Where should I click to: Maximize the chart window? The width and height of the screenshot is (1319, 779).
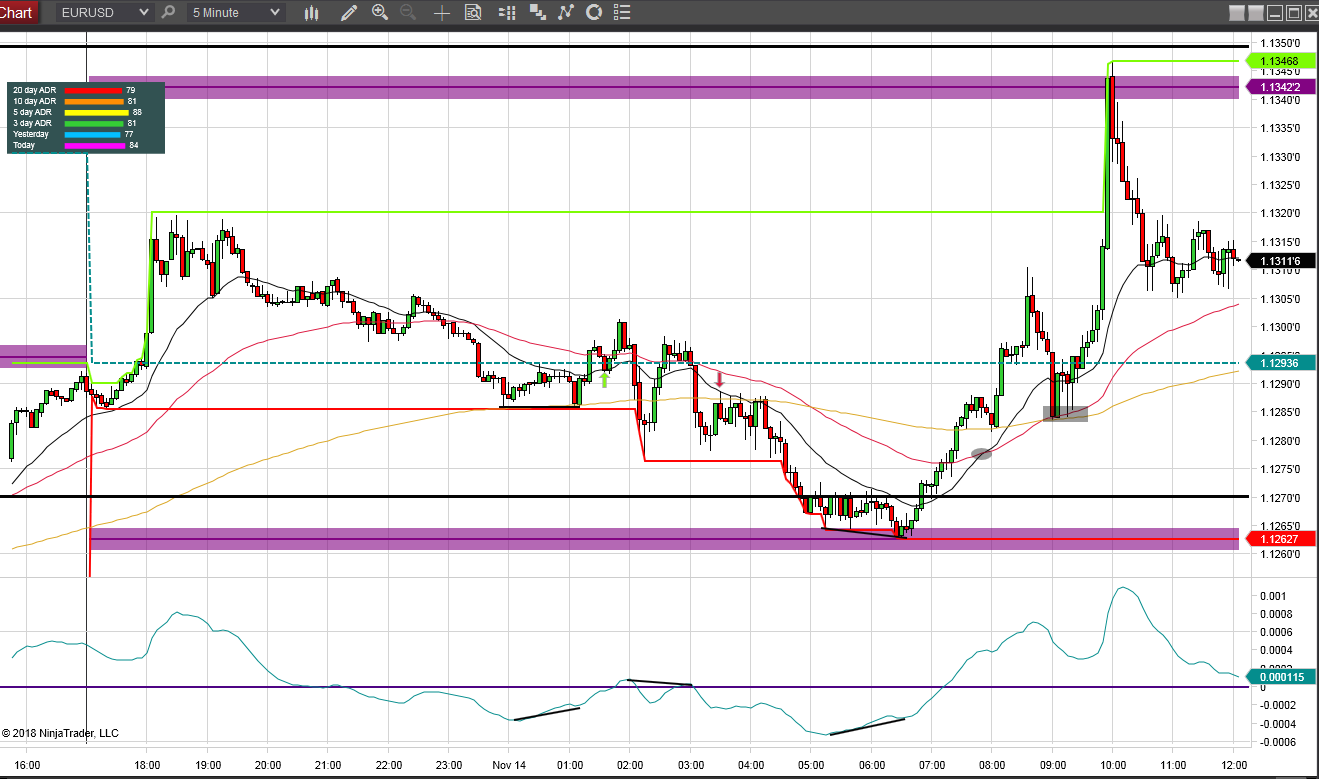click(x=1294, y=13)
